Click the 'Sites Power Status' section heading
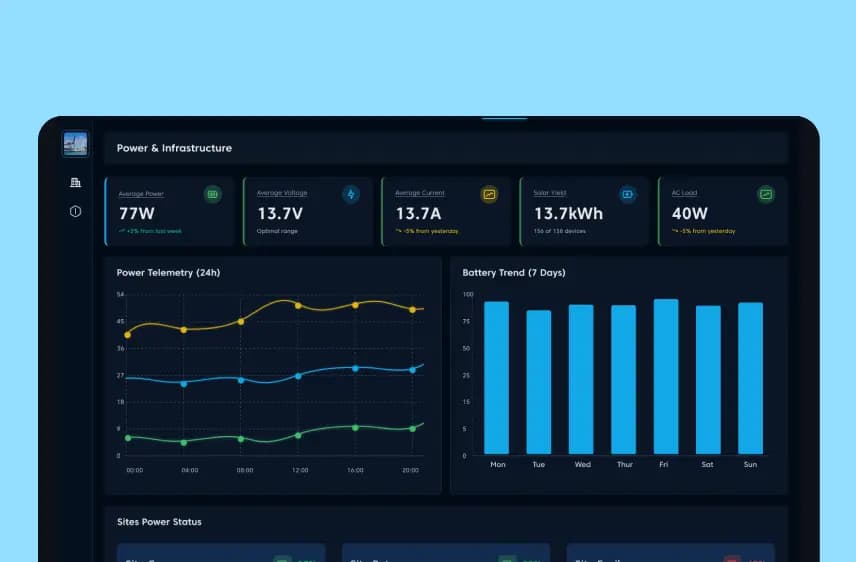The image size is (856, 562). click(159, 522)
